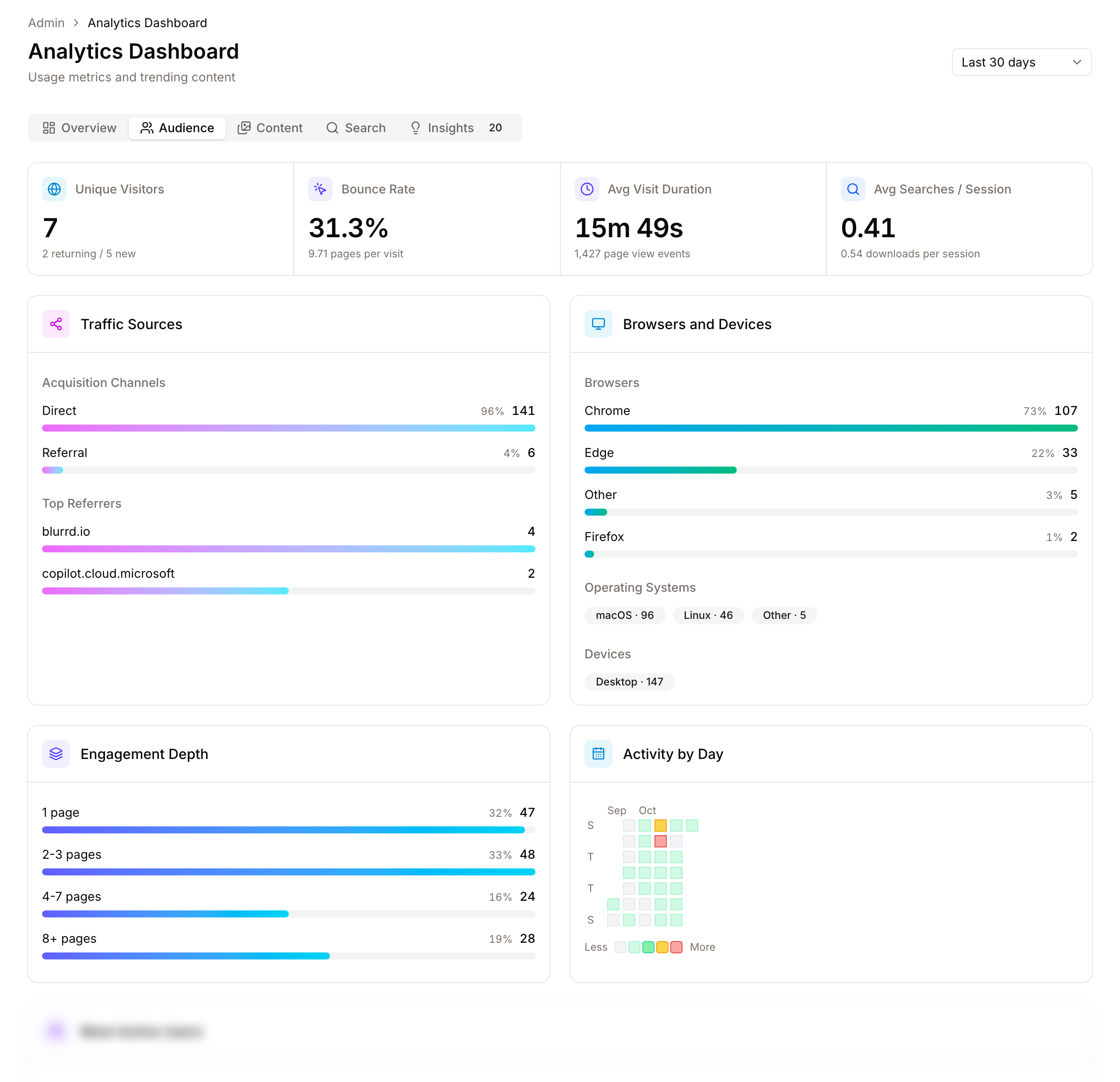Click the Firefox browser row label
The width and height of the screenshot is (1120, 1082).
coord(604,537)
